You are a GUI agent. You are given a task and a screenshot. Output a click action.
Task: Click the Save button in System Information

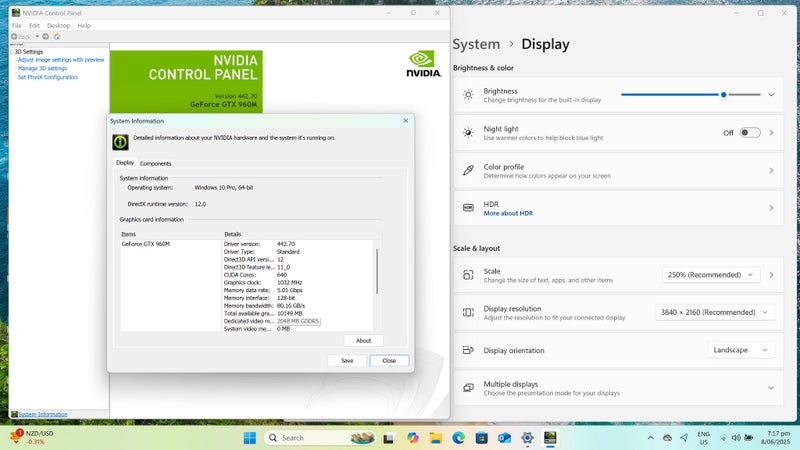click(347, 361)
